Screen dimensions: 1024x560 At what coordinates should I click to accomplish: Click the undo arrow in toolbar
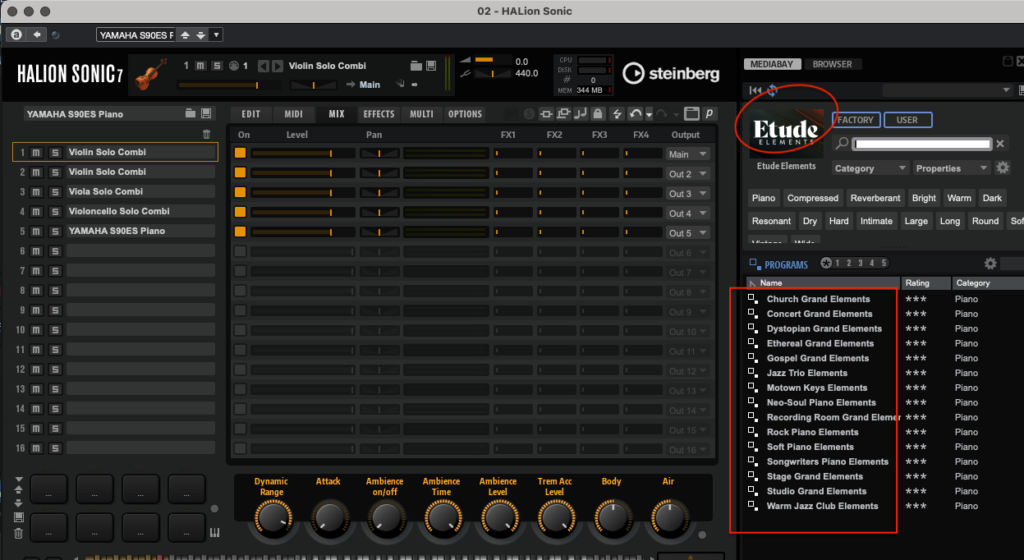point(634,114)
